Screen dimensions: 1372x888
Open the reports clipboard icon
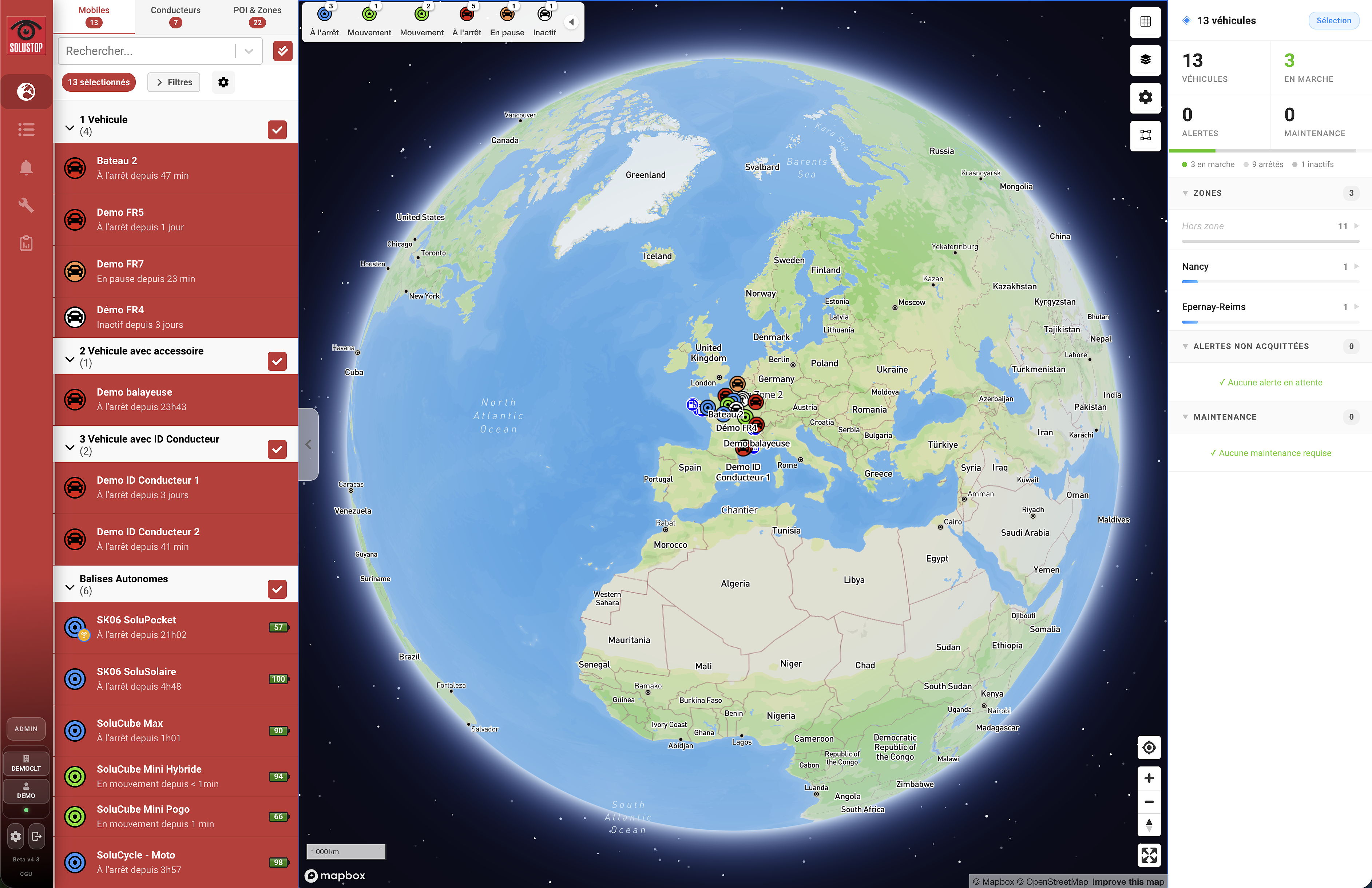[26, 243]
